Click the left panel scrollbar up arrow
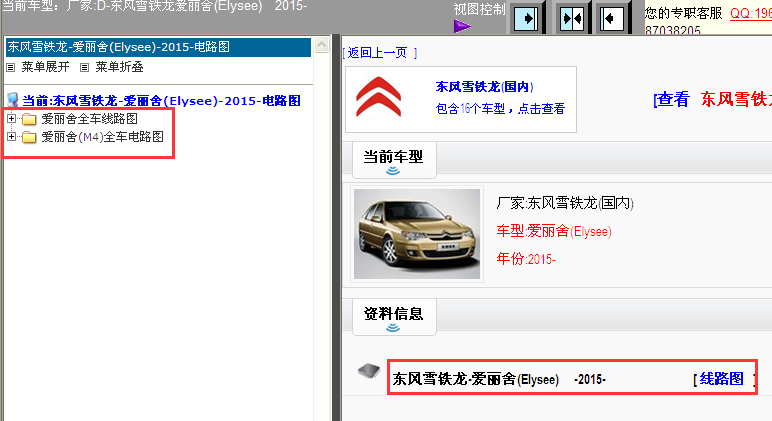 pos(322,45)
